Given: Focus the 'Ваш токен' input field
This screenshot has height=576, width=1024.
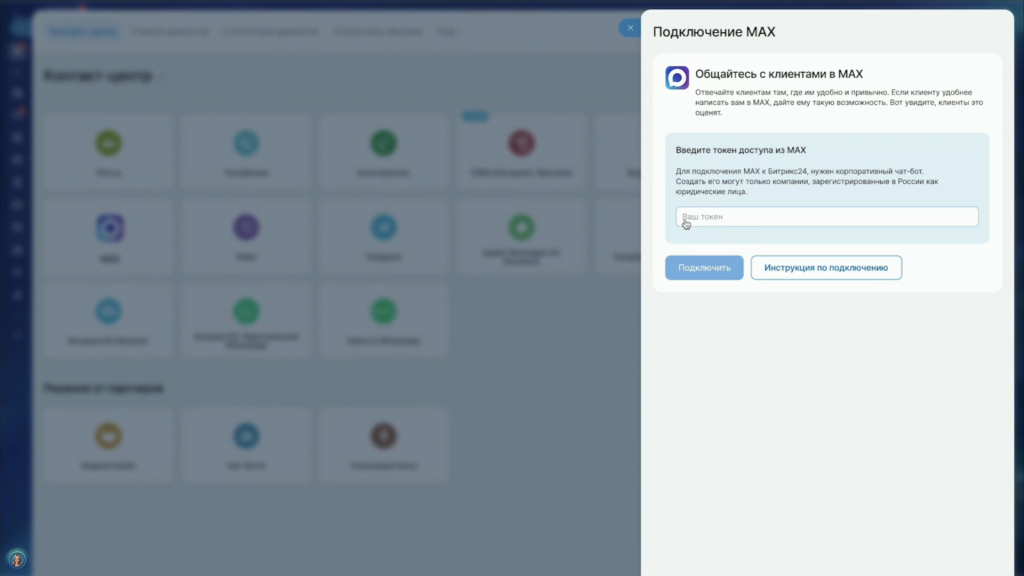Looking at the screenshot, I should (x=826, y=217).
